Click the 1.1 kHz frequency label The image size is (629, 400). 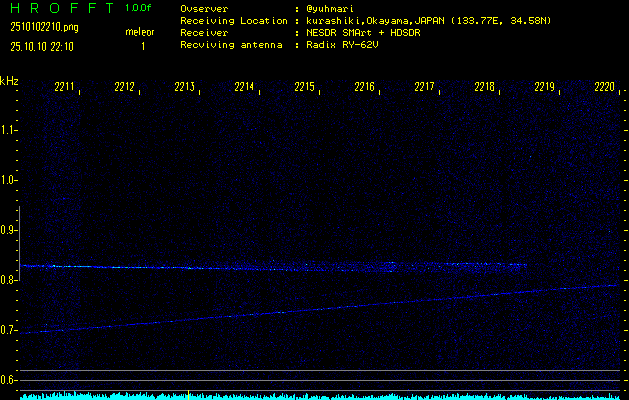[x=9, y=130]
